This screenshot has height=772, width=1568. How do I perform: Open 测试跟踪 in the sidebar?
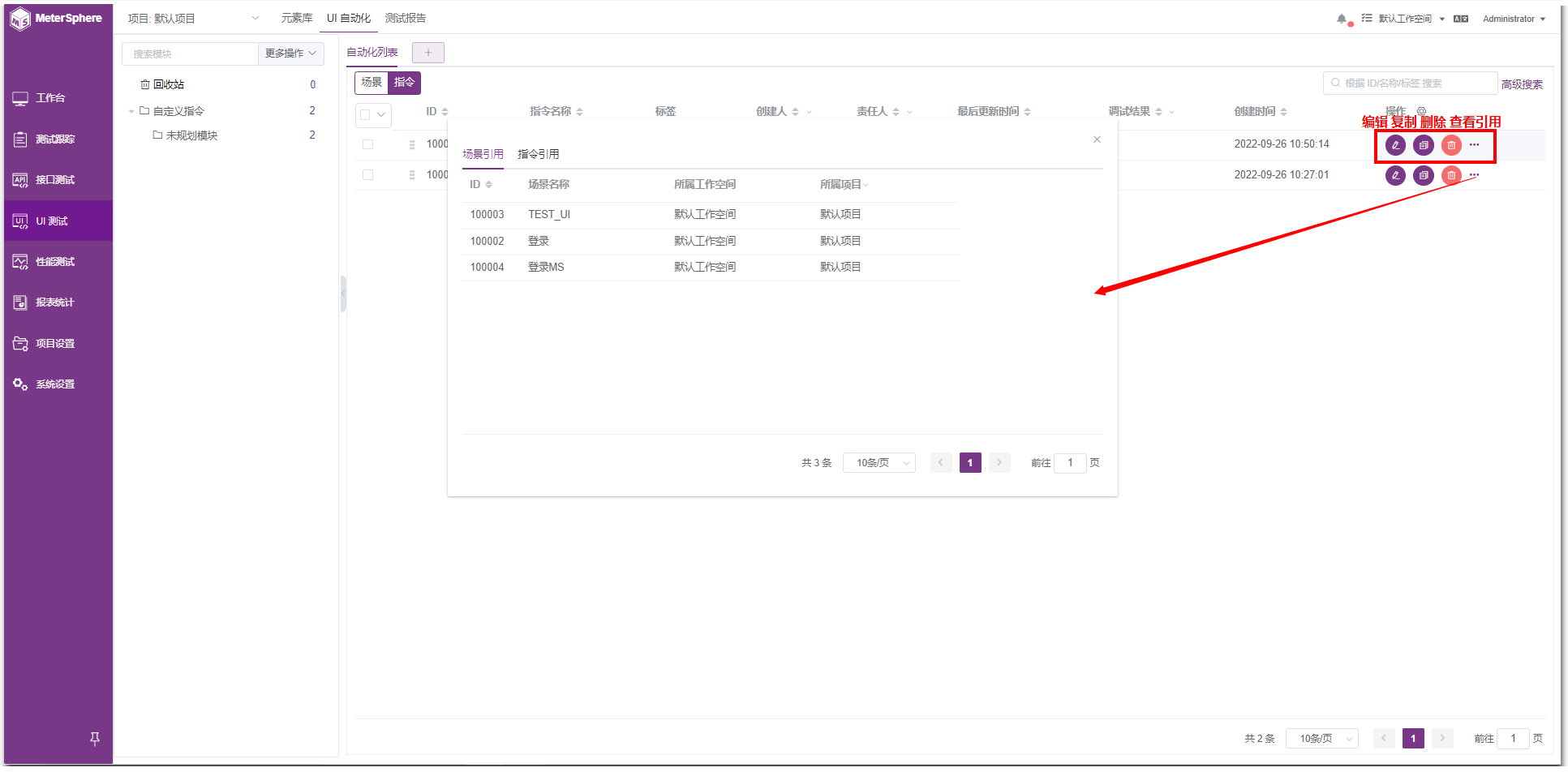(58, 139)
